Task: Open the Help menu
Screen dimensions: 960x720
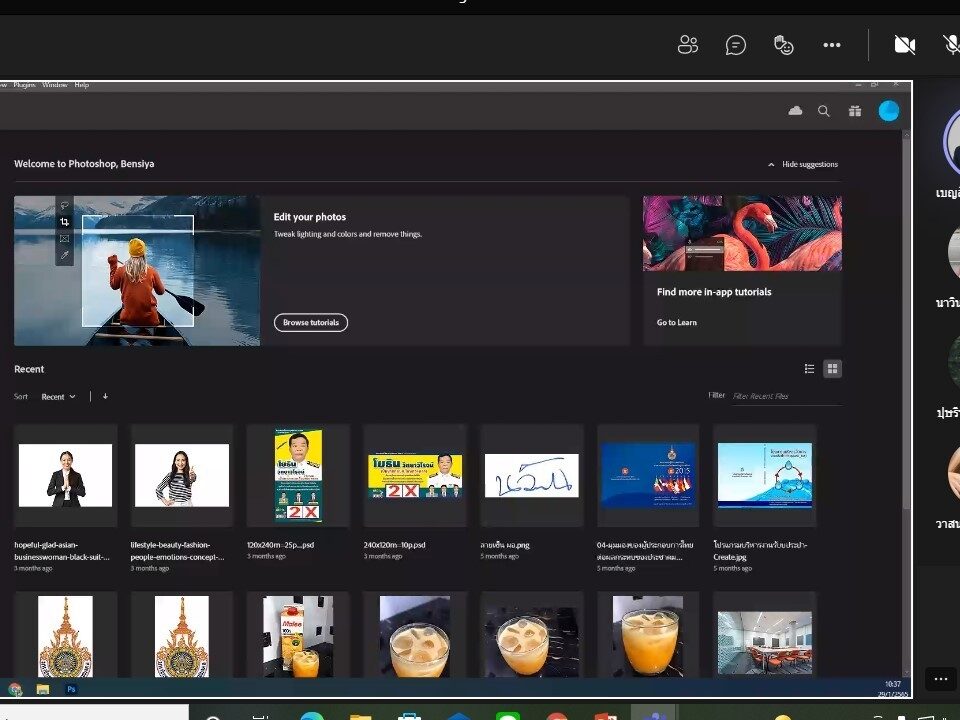Action: (x=82, y=85)
